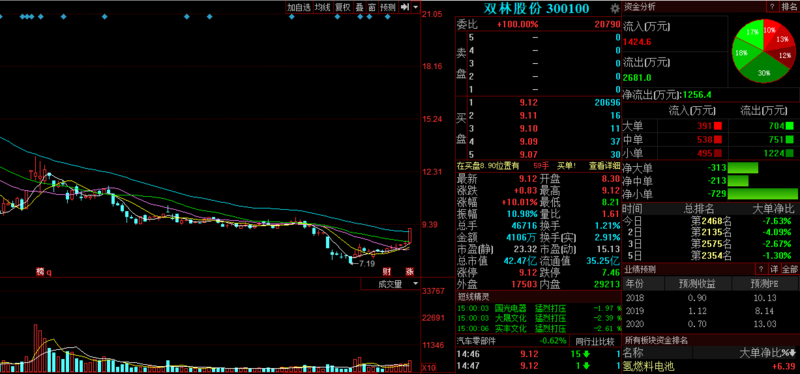Click the 财 marker below the candlestick chart
The height and width of the screenshot is (374, 800).
click(x=387, y=271)
